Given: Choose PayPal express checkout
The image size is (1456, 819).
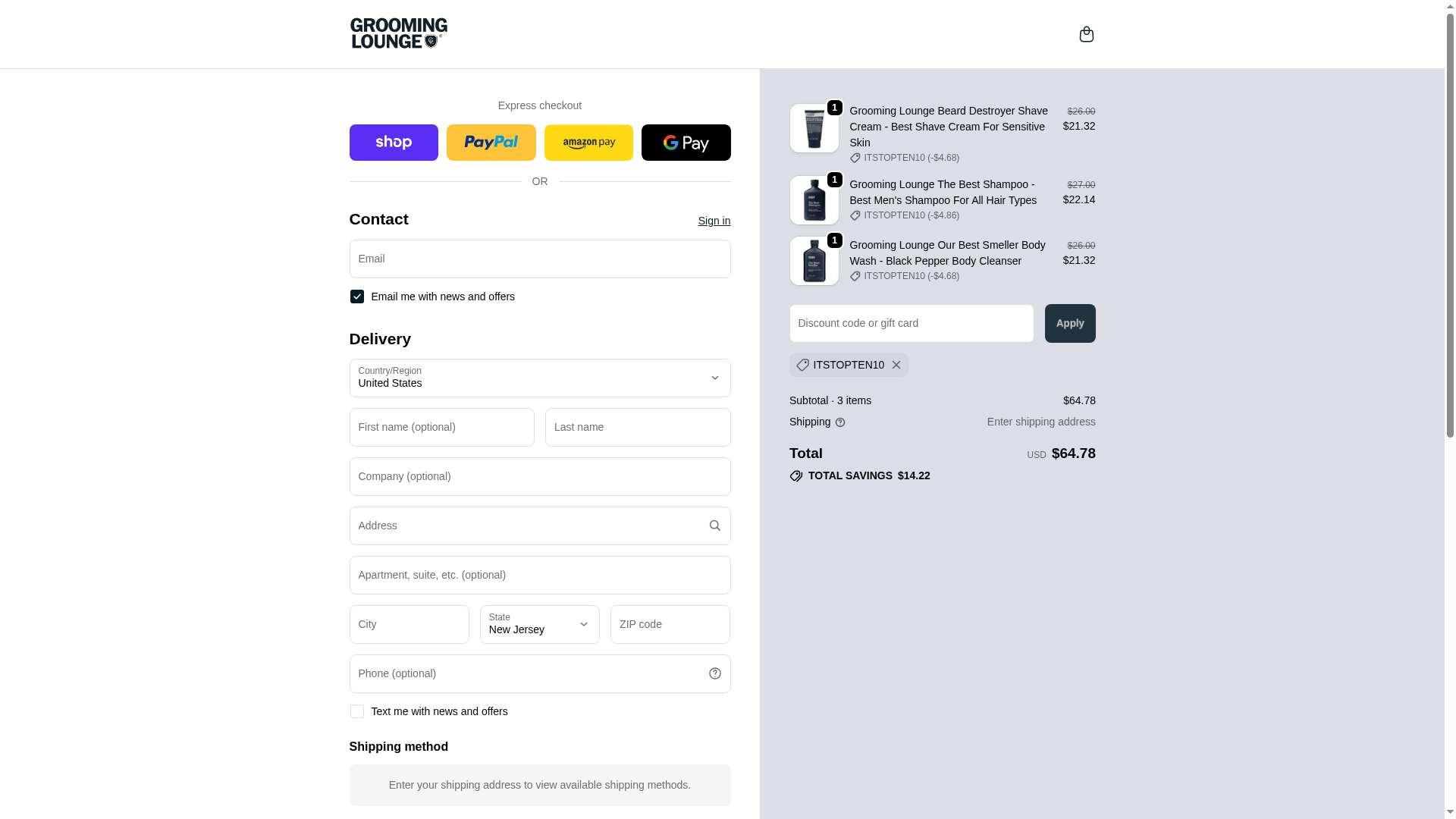Looking at the screenshot, I should 491,143.
